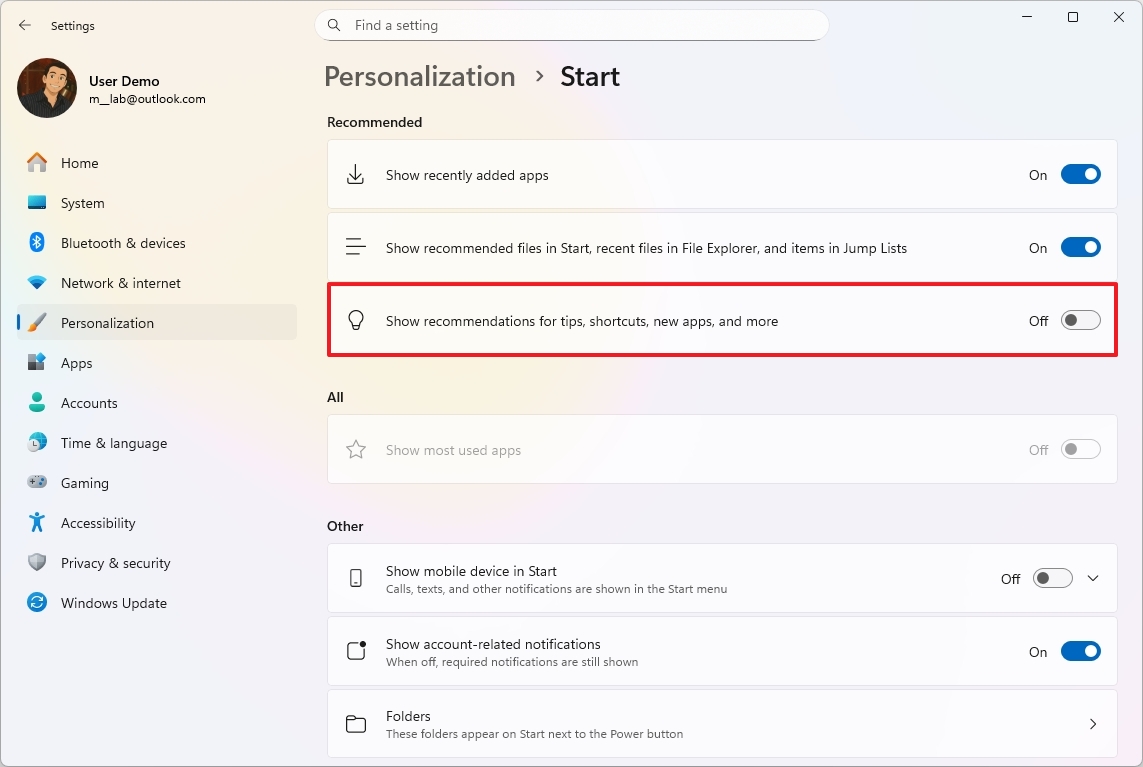Viewport: 1143px width, 767px height.
Task: Click the user profile picture
Action: pos(46,88)
